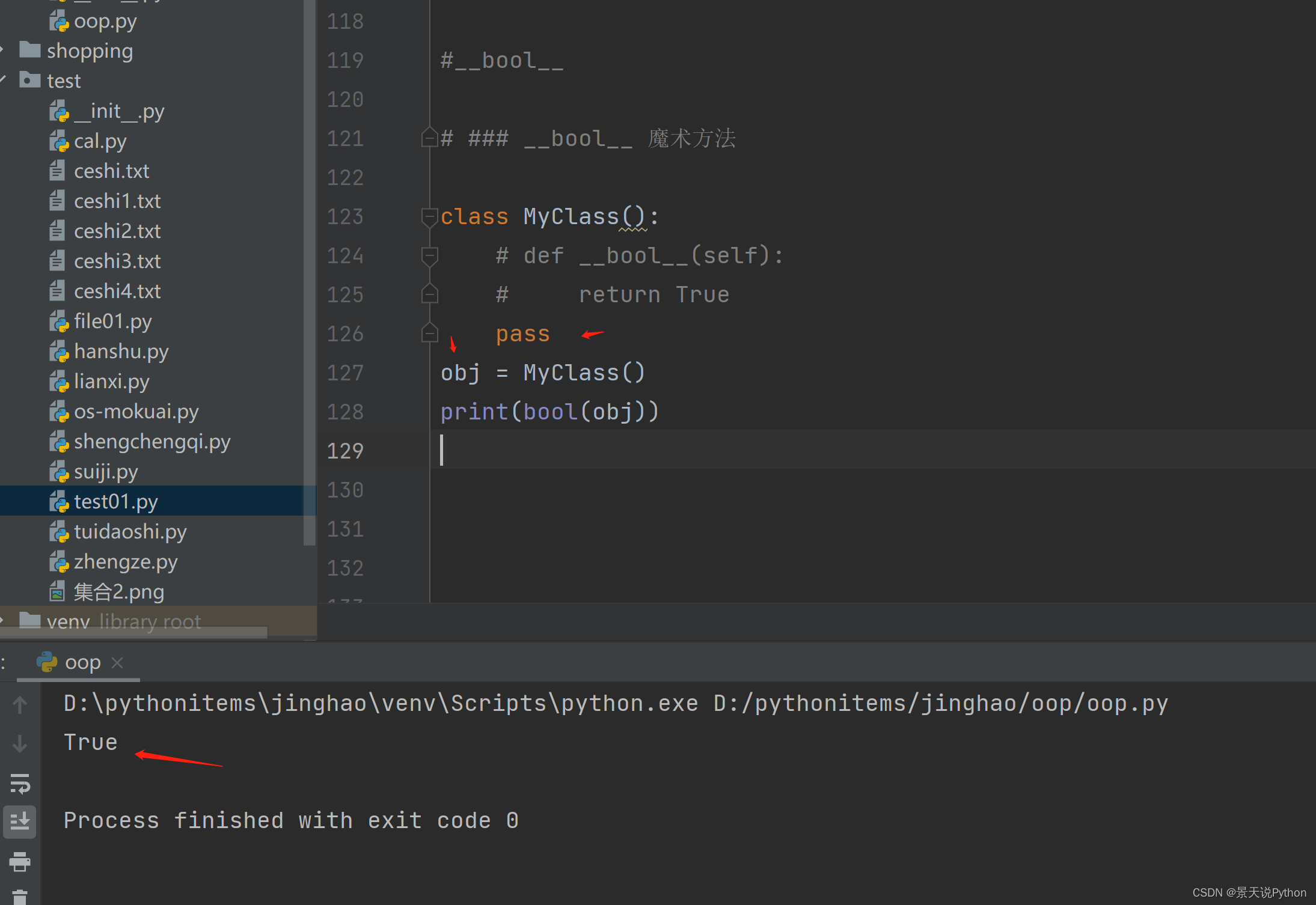1316x905 pixels.
Task: Click the python.exe command path line
Action: point(616,703)
